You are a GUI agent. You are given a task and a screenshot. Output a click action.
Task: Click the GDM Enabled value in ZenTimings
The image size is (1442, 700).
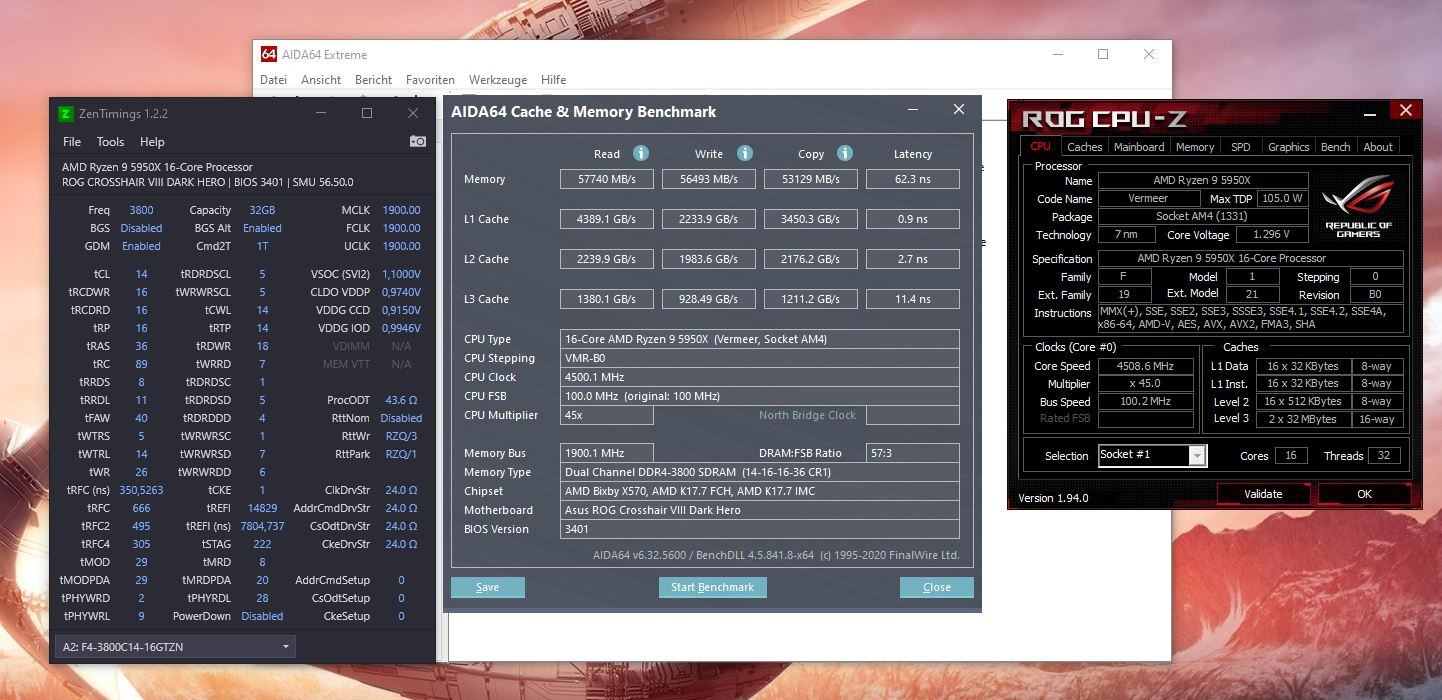tap(141, 246)
